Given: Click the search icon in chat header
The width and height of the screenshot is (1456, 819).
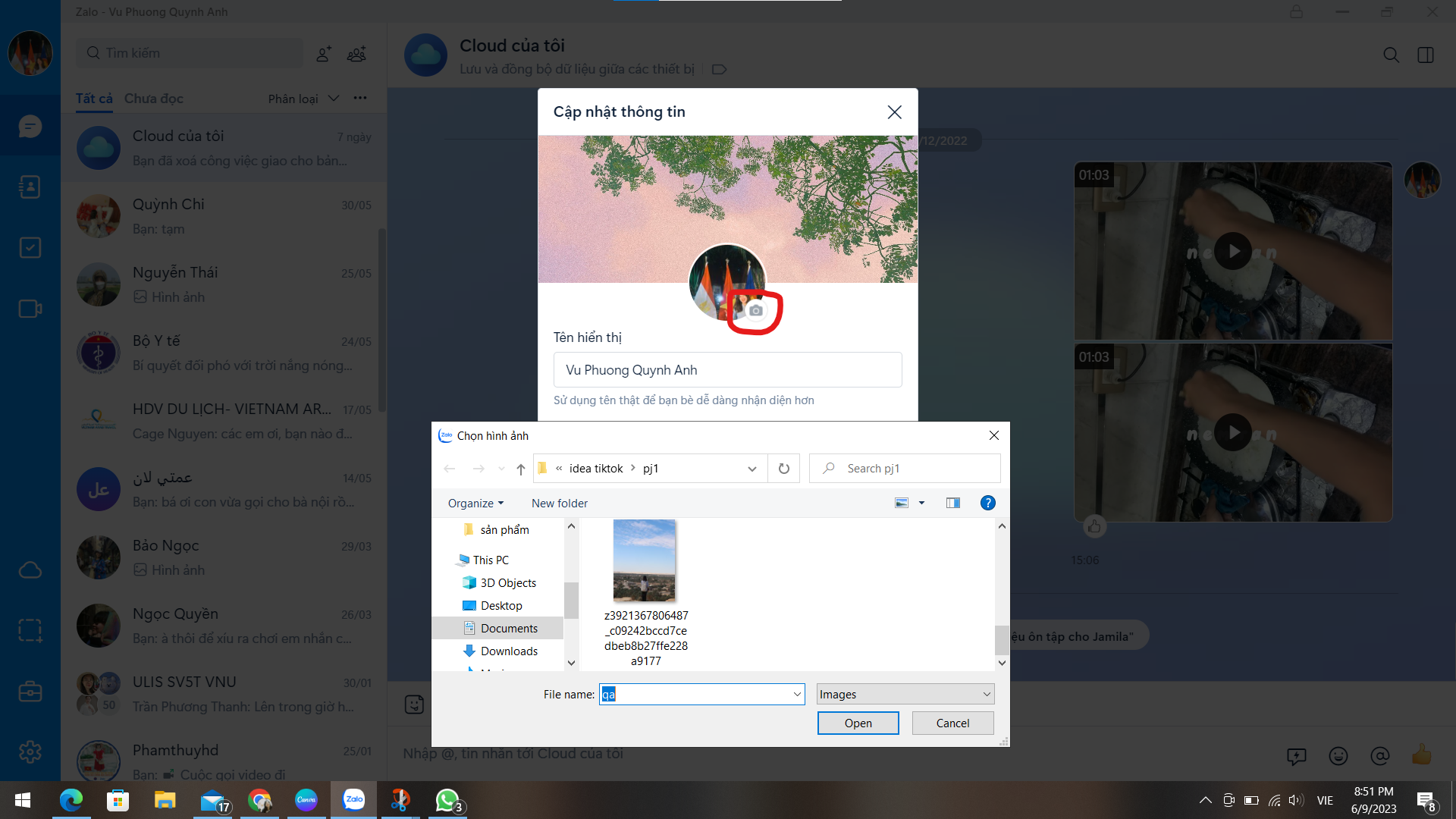Looking at the screenshot, I should point(1391,55).
